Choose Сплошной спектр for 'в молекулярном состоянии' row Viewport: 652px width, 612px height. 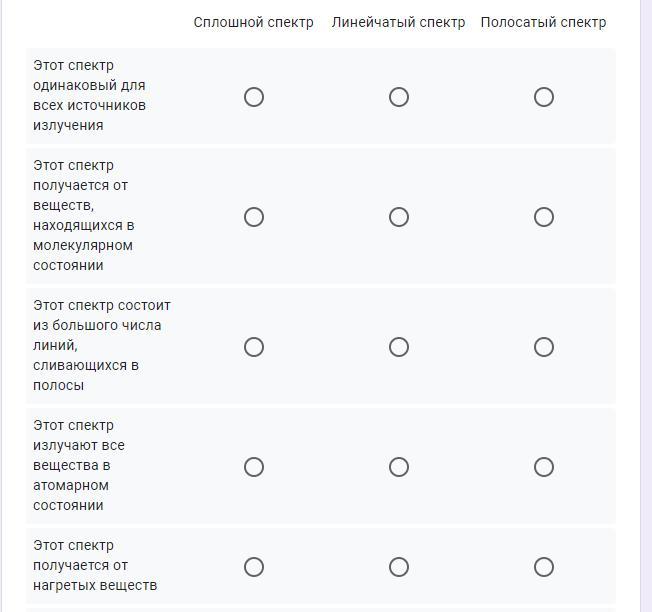(x=254, y=217)
